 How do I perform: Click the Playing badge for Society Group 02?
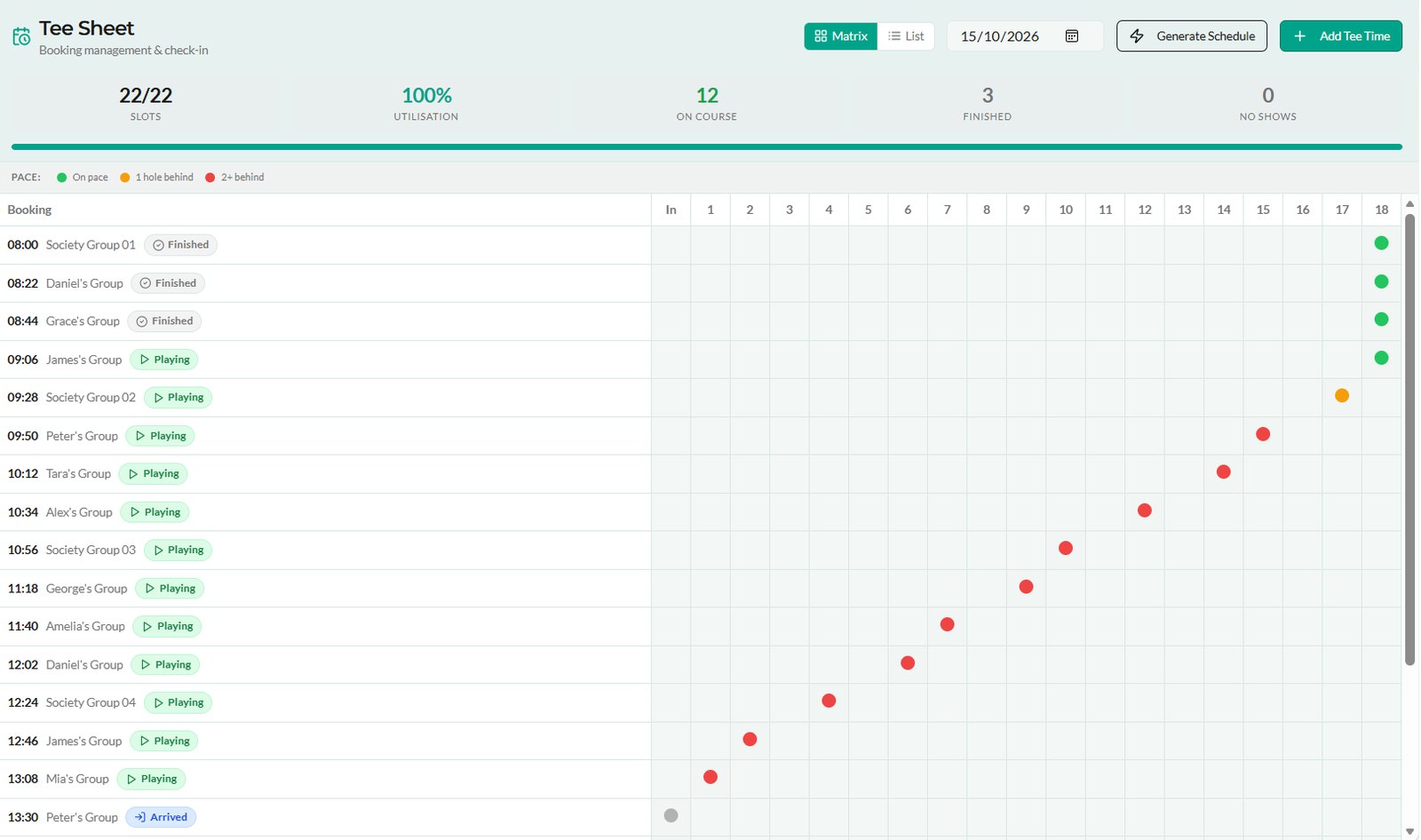pyautogui.click(x=178, y=398)
